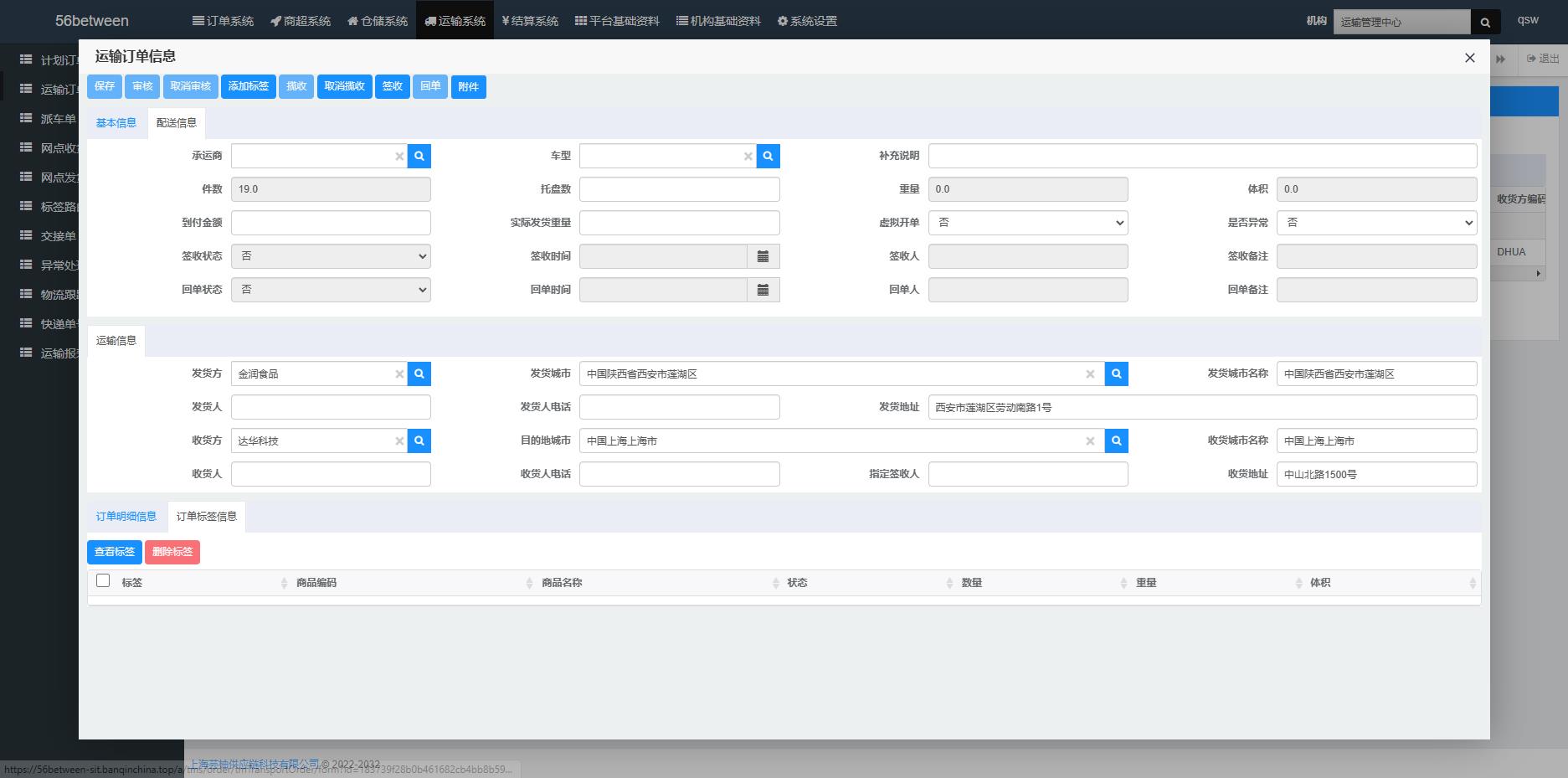Sort the table by 重量 column
1568x778 pixels.
(x=1298, y=583)
